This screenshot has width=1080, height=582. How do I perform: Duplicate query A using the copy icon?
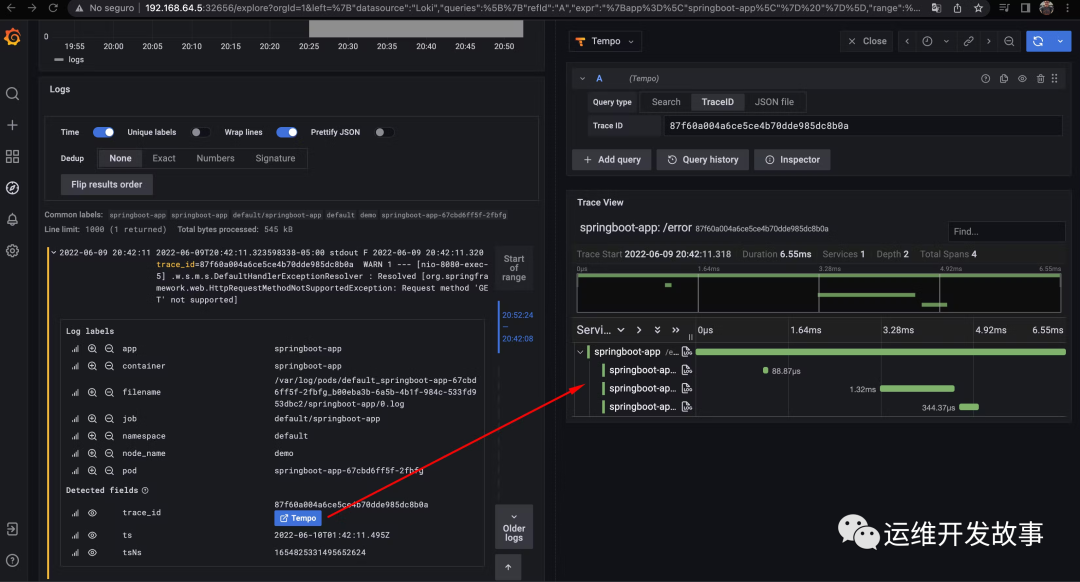(x=1004, y=78)
